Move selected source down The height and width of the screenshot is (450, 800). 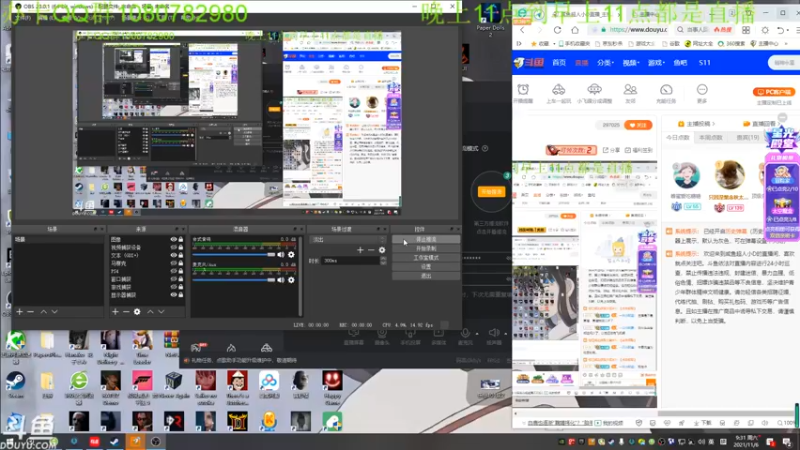click(x=161, y=312)
